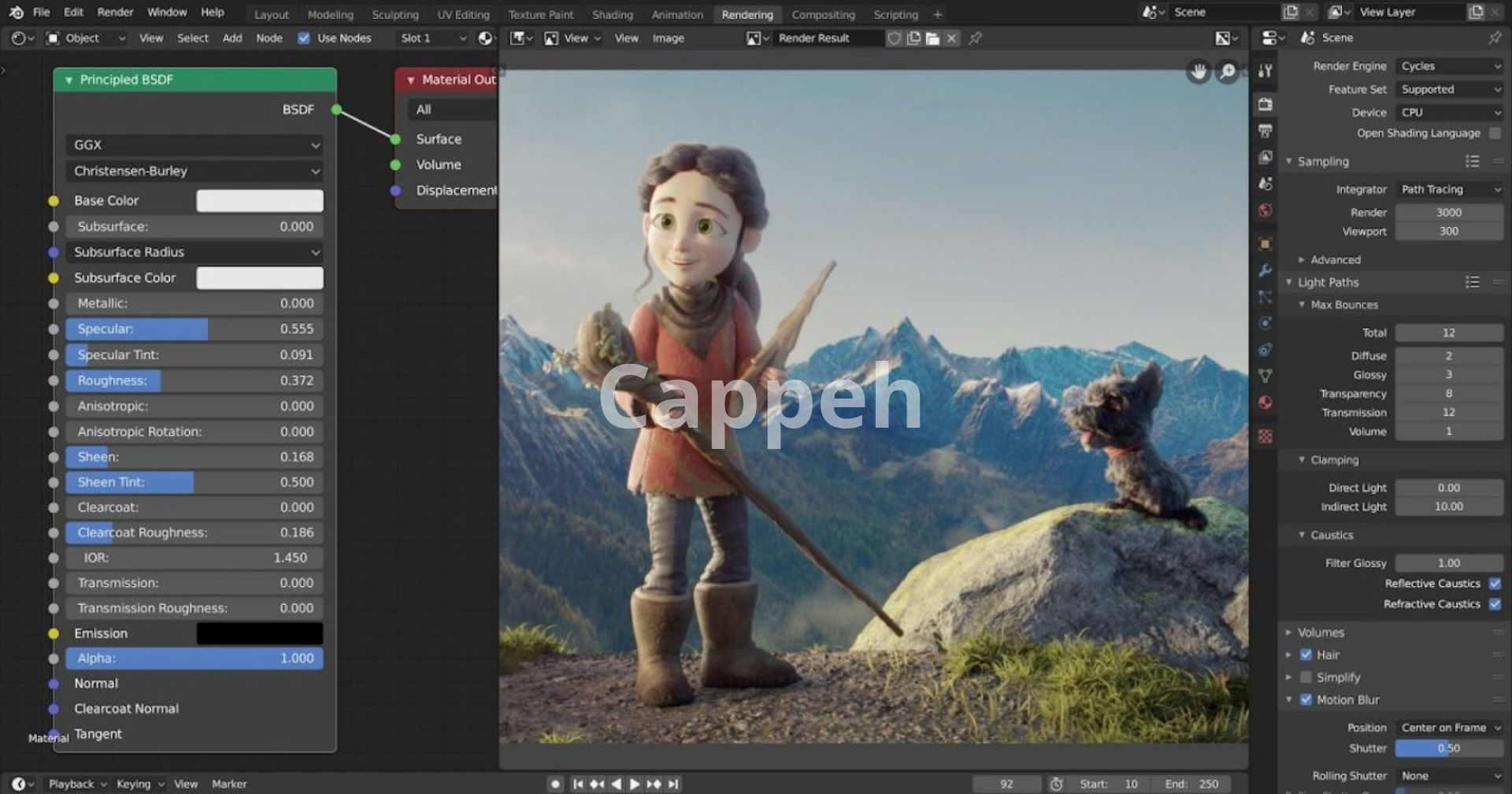Click the zoom magnifier icon in render view

point(1228,72)
